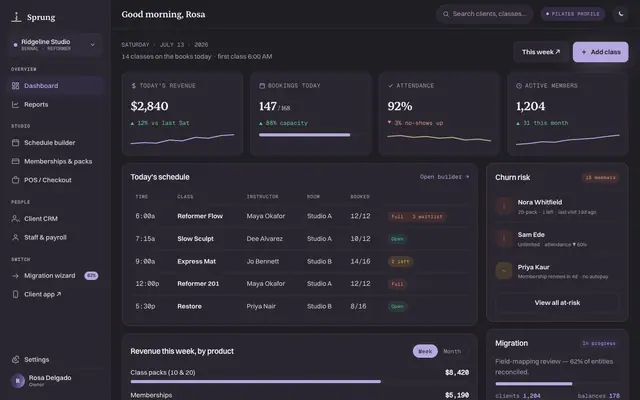Viewport: 640px width, 400px height.
Task: Open Schedule builder in sidebar
Action: click(54, 142)
